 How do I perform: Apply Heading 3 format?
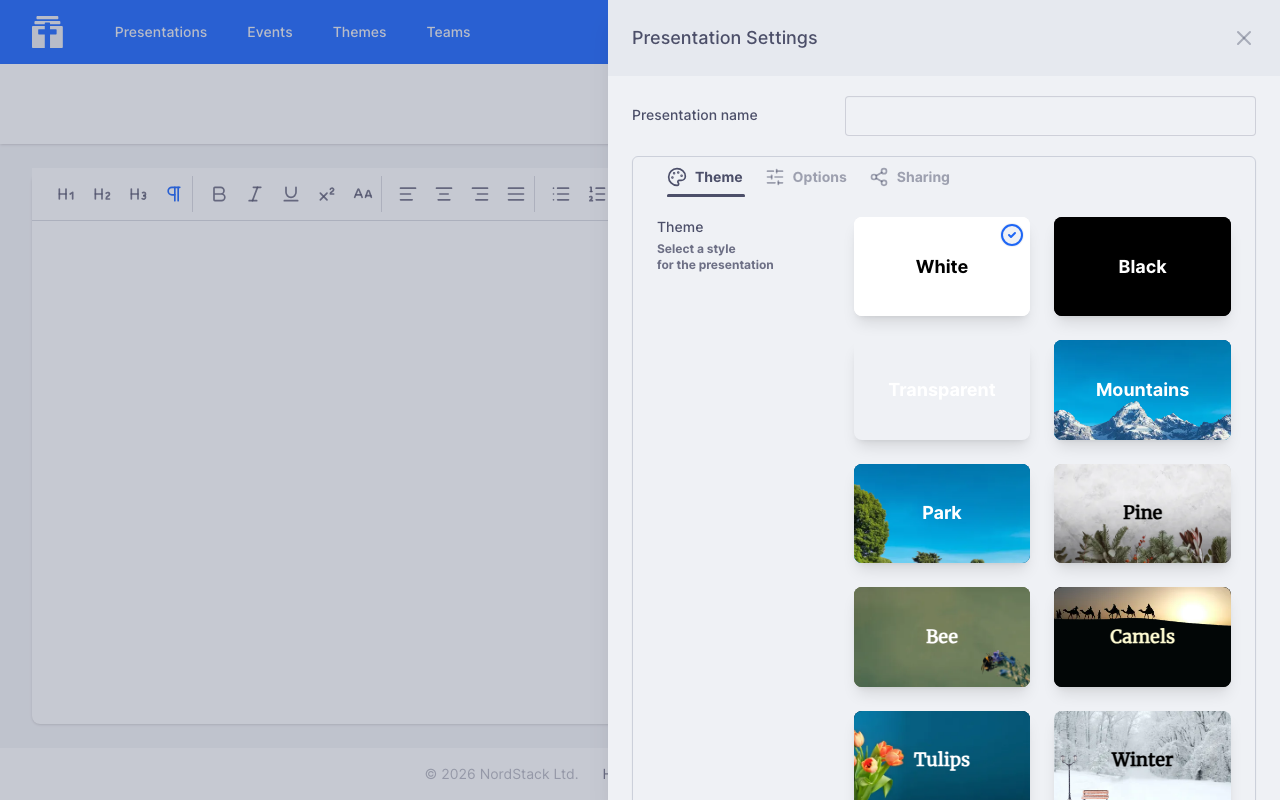click(138, 194)
